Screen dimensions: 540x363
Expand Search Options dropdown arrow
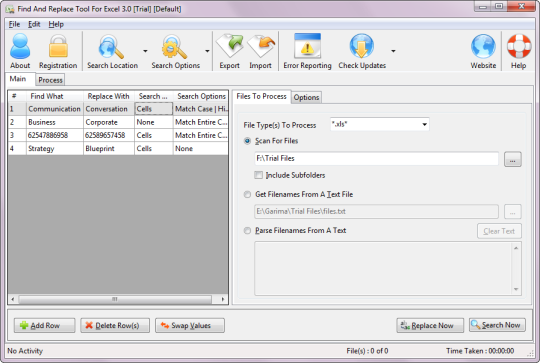coord(207,51)
